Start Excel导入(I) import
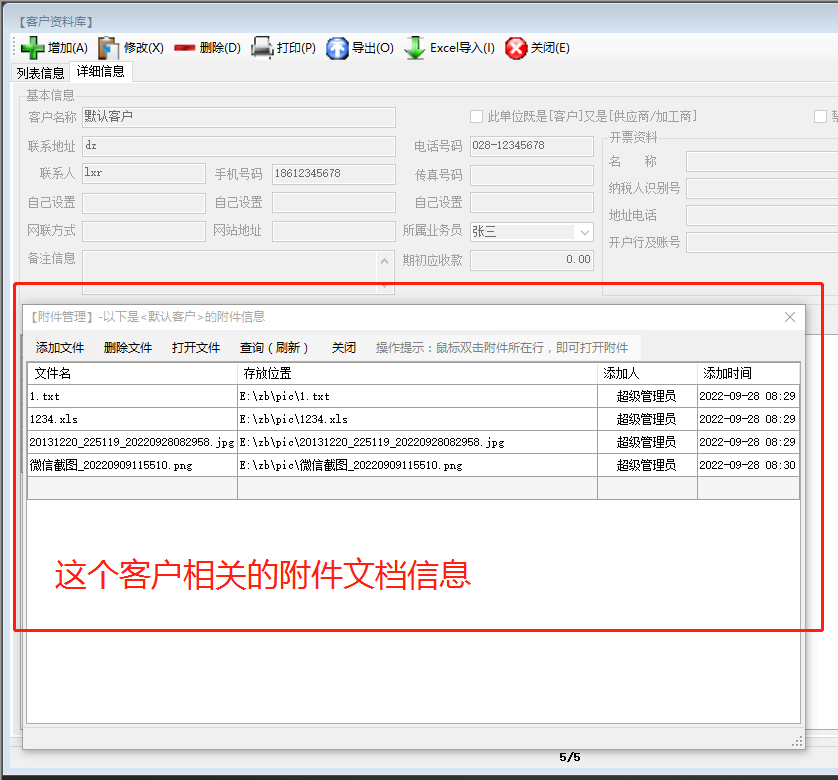This screenshot has width=838, height=780. click(415, 47)
